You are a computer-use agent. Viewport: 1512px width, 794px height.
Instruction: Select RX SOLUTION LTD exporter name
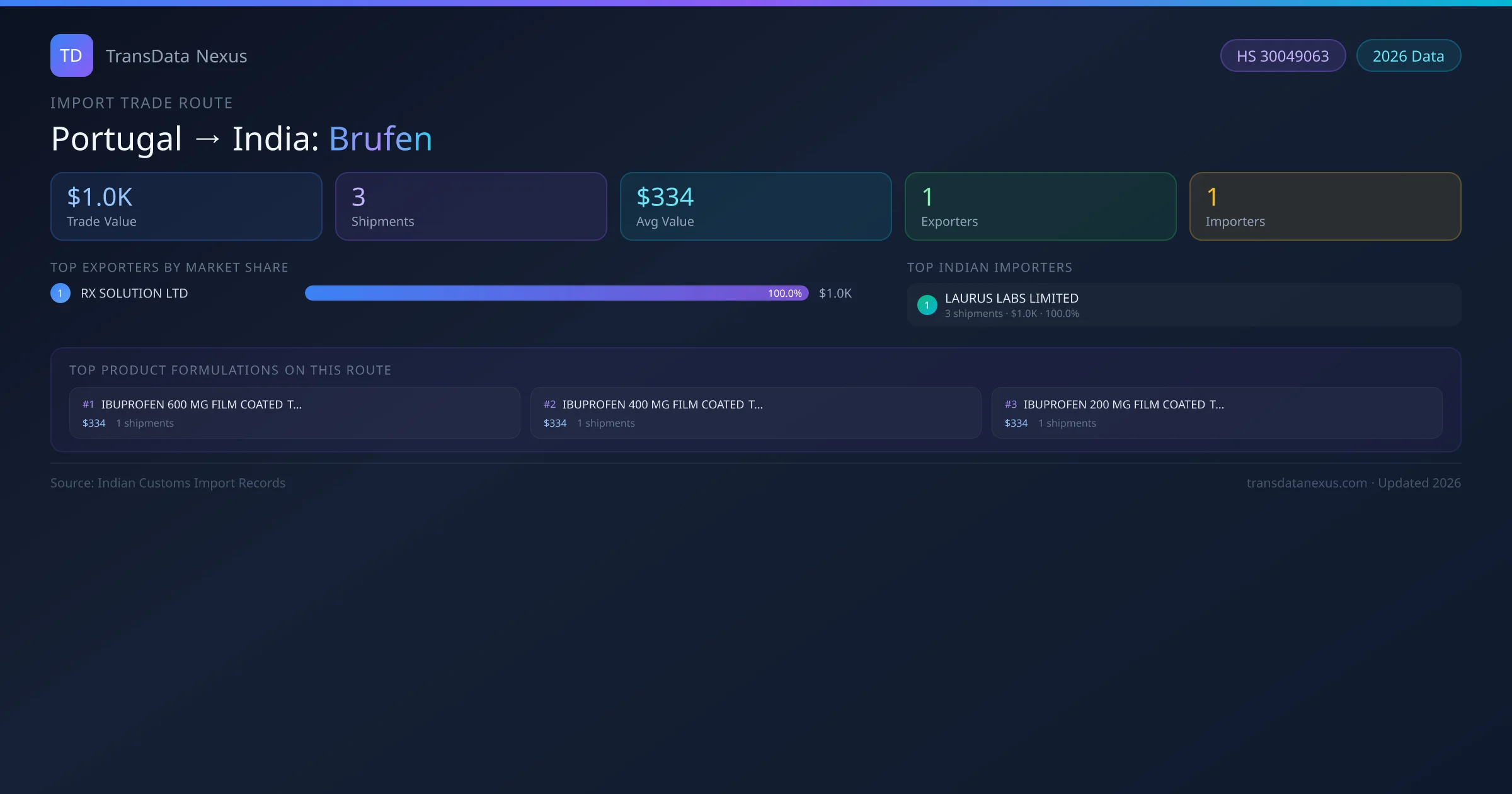tap(134, 293)
